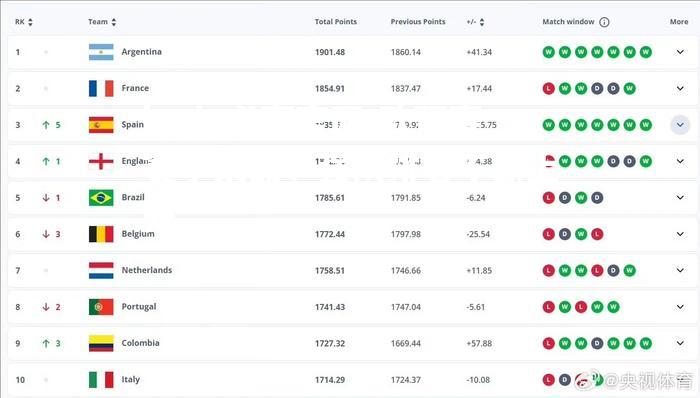The width and height of the screenshot is (700, 398).
Task: Sort table by RK column arrows
Action: [x=30, y=22]
